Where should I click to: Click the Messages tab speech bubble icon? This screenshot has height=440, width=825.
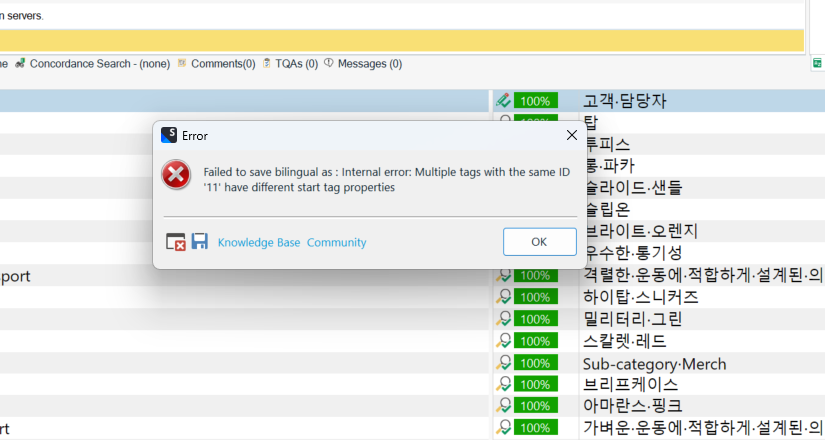point(329,63)
